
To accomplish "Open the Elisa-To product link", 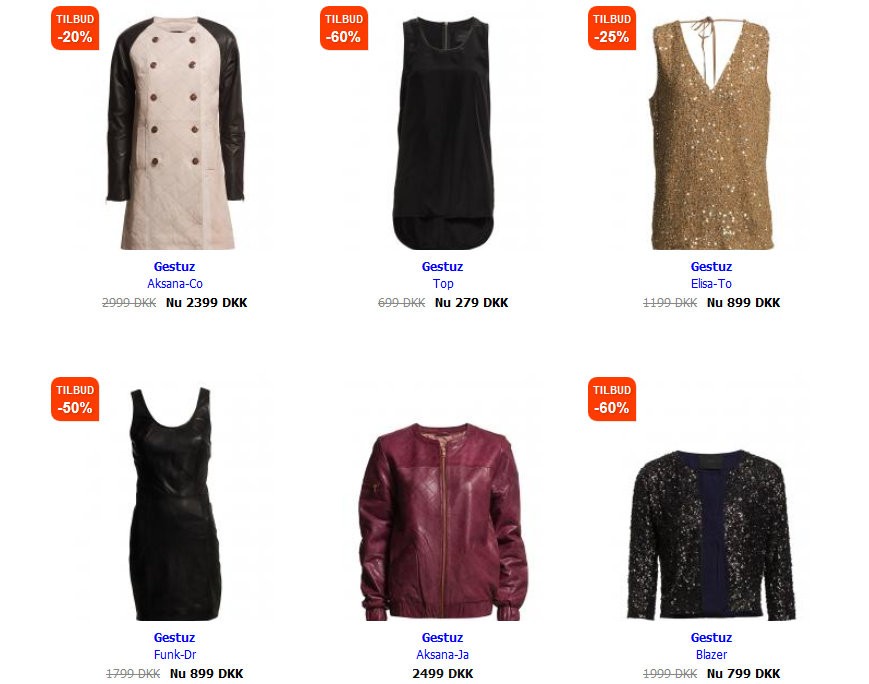I will (711, 284).
